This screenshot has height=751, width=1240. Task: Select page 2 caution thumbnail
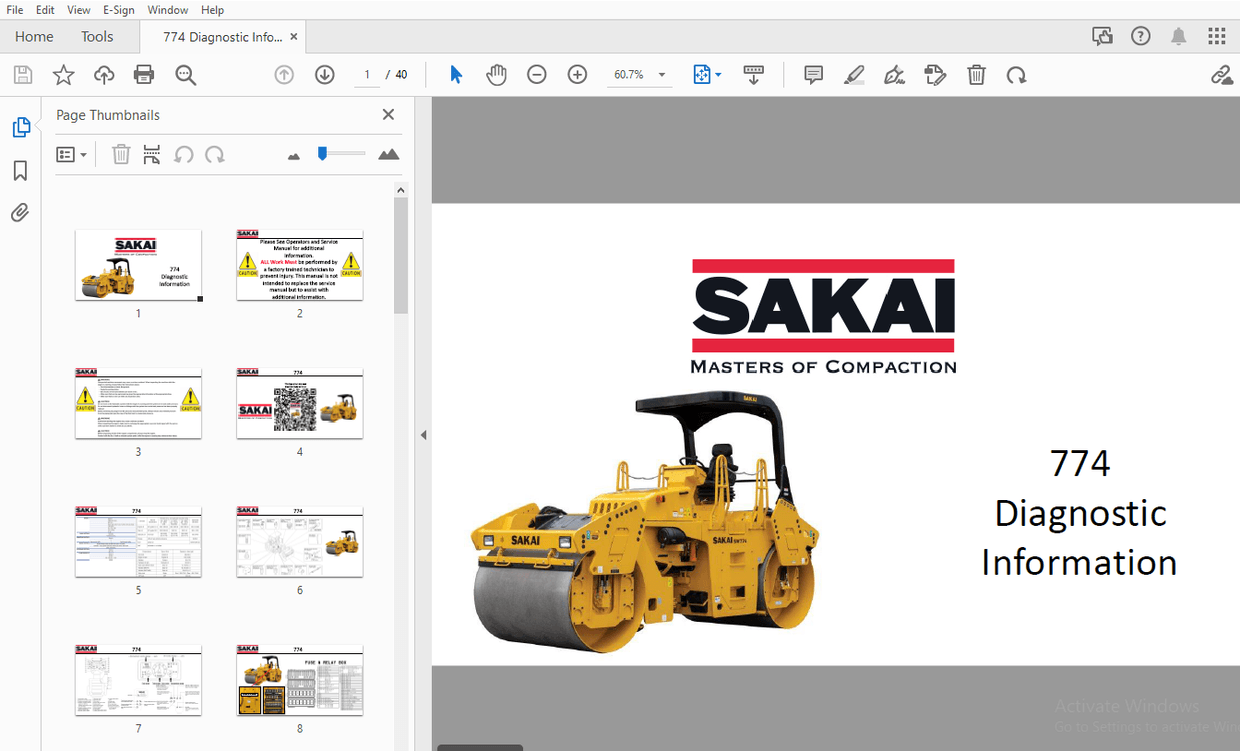click(299, 265)
